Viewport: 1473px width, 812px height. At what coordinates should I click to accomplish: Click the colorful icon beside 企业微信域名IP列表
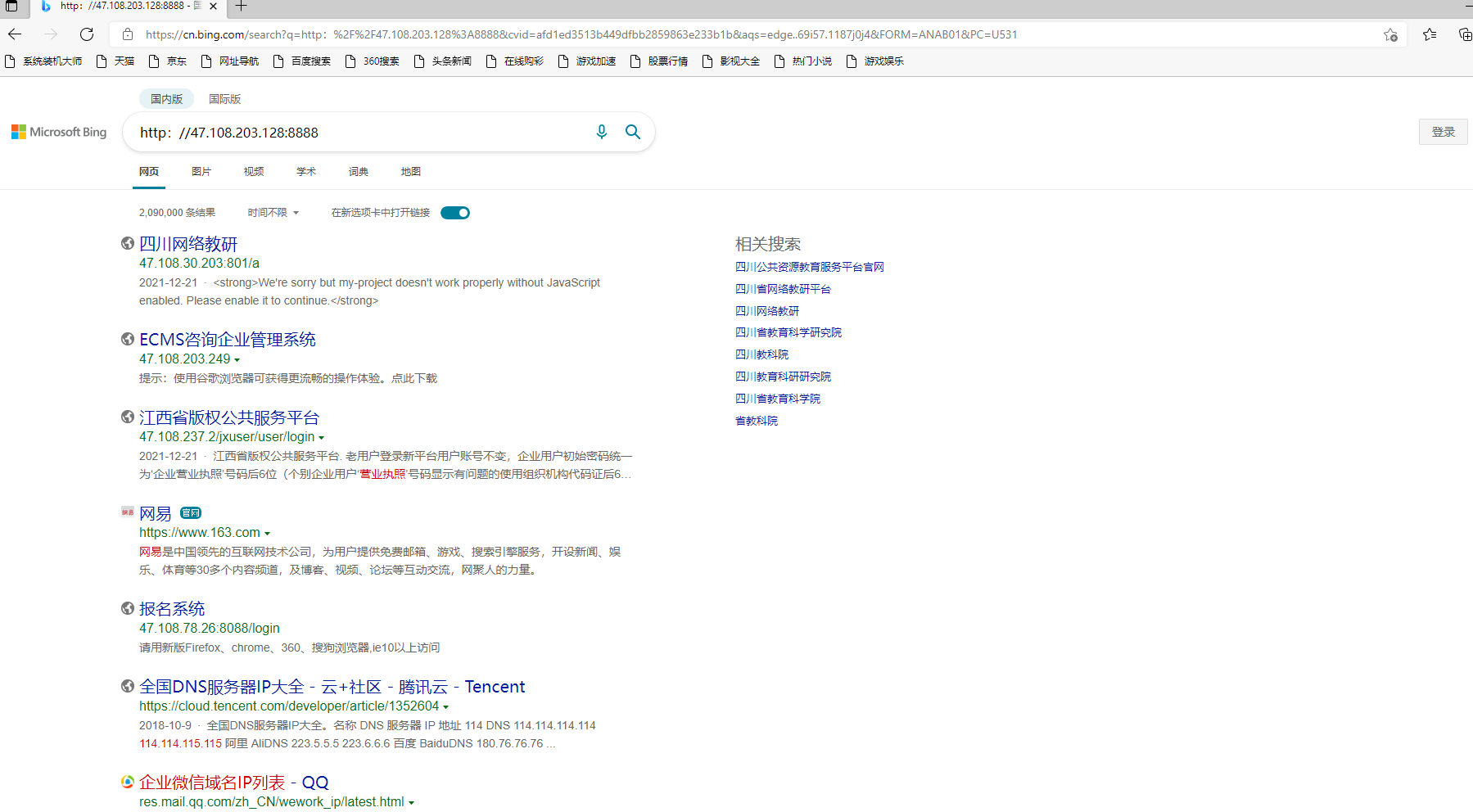pyautogui.click(x=128, y=782)
